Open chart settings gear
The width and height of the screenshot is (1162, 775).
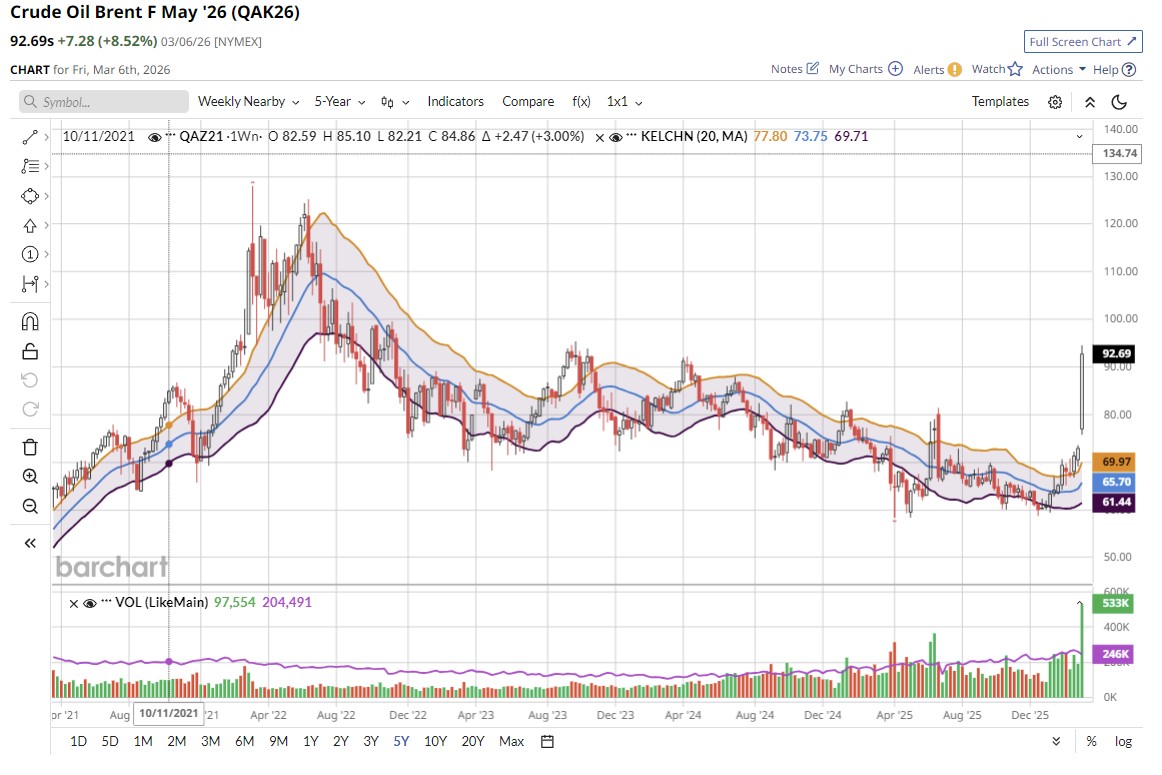[x=1055, y=102]
